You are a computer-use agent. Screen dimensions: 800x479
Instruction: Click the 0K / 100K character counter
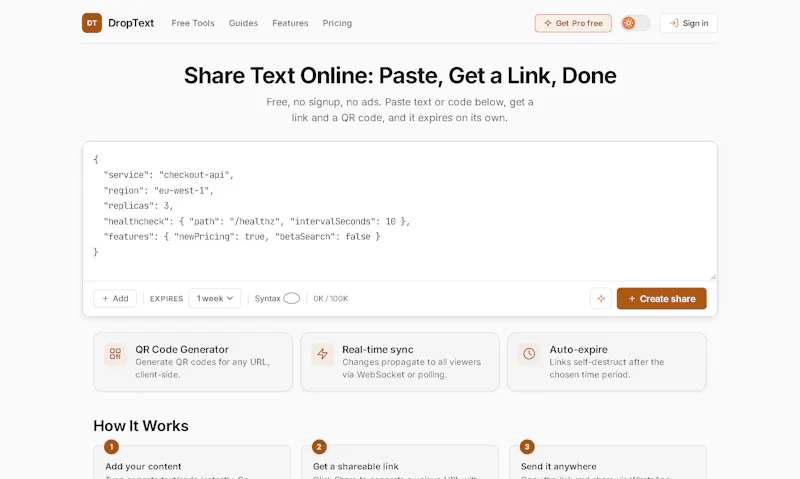click(331, 298)
